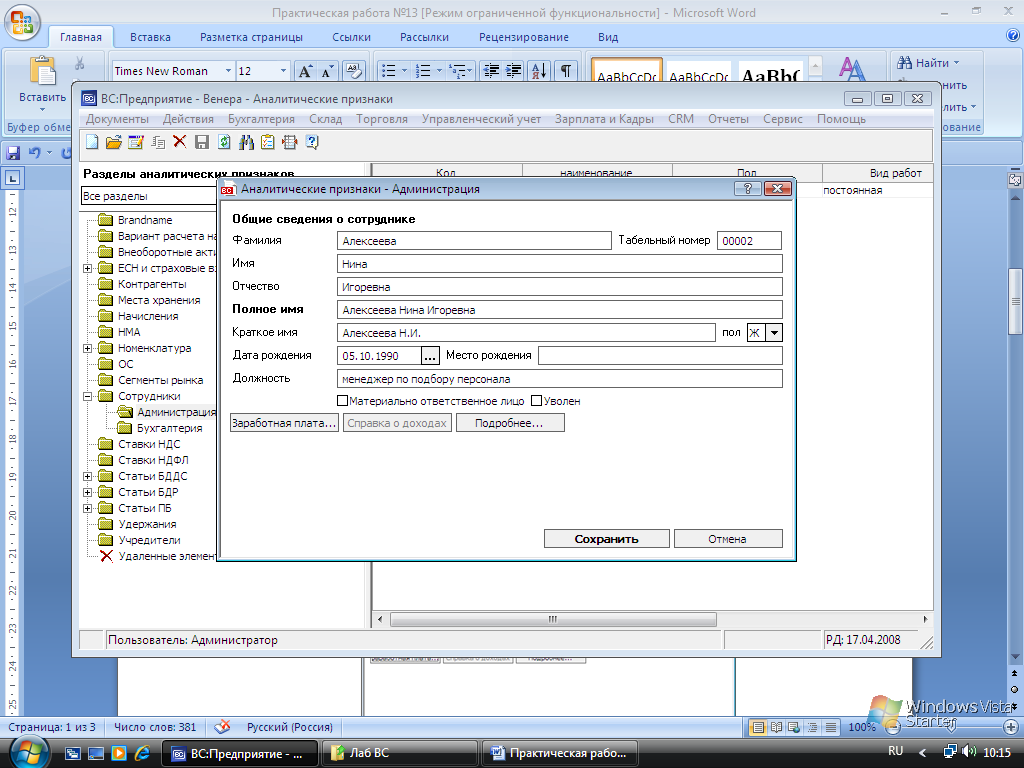
Task: Click the Word Help icon at ribbon corner
Action: [x=1014, y=36]
